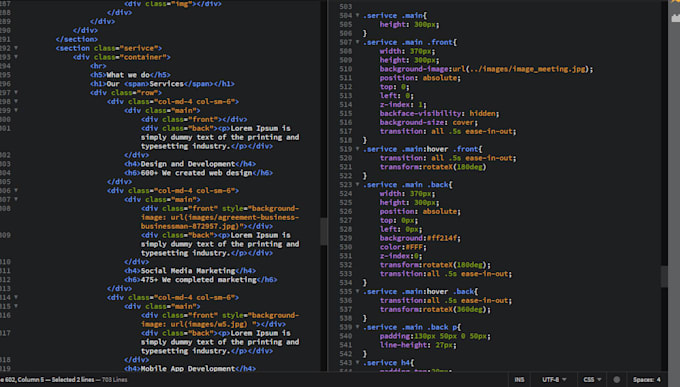
Task: Collapse the section class="serivce" fold arrow
Action: click(16, 48)
